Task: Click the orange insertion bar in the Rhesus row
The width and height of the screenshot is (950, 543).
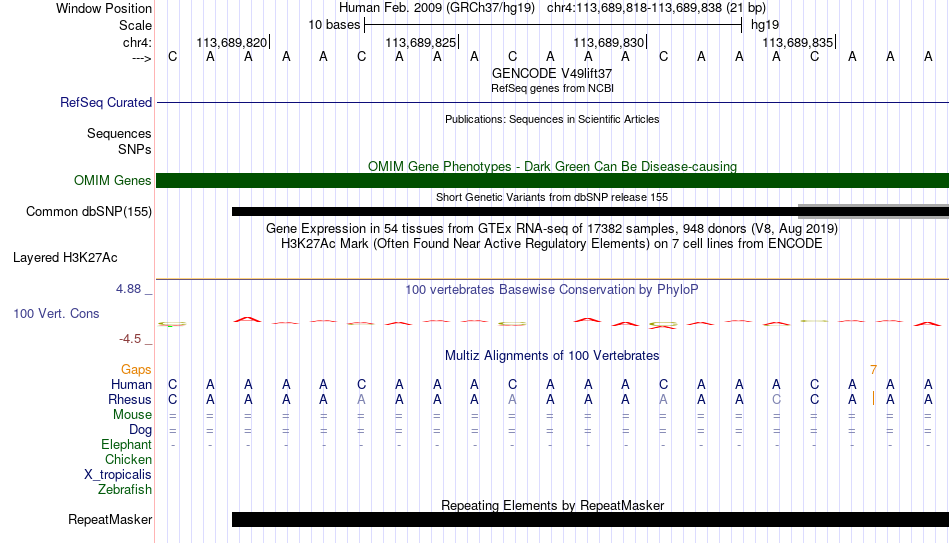Action: click(873, 398)
